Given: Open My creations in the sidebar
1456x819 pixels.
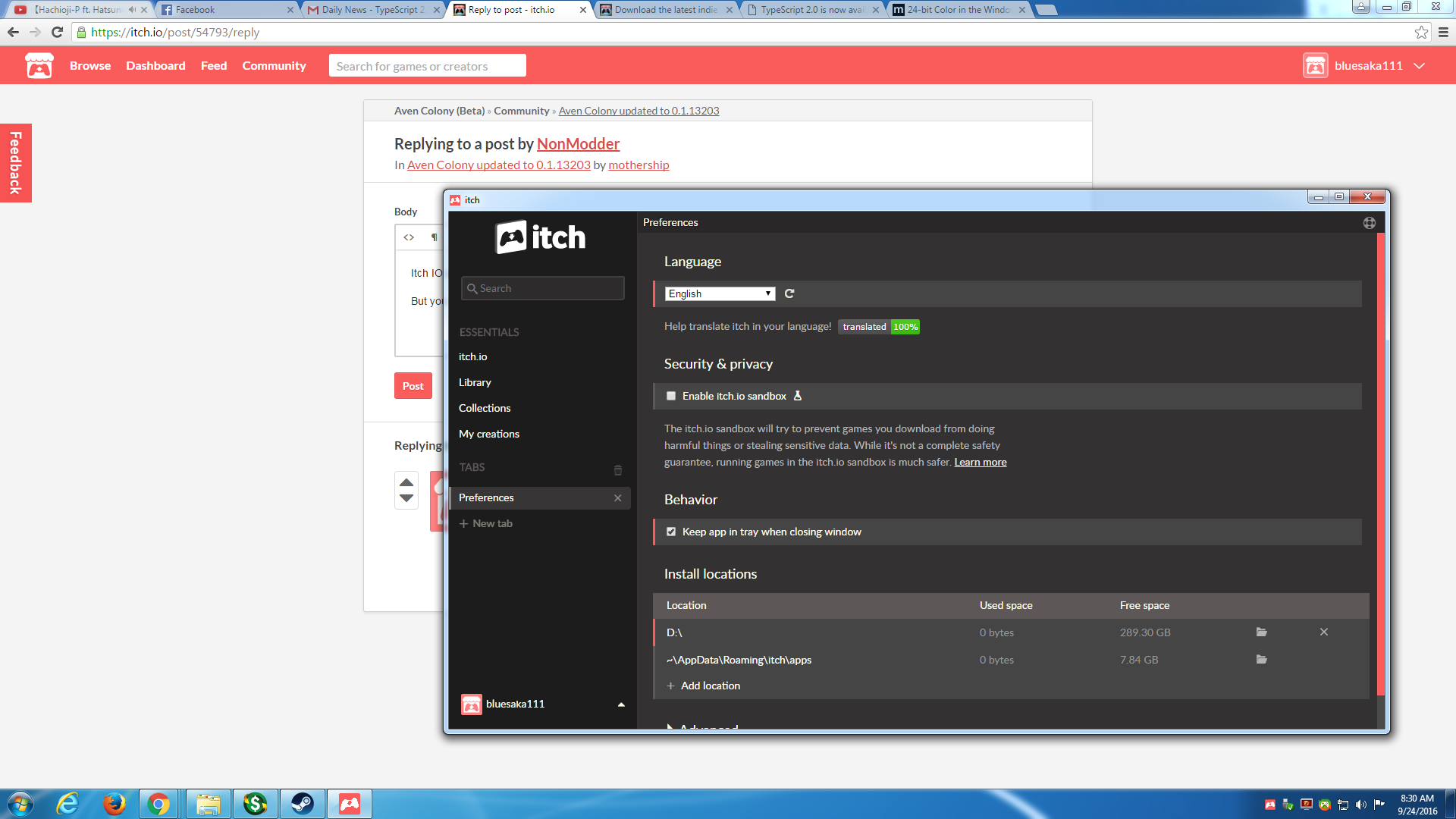Looking at the screenshot, I should 489,434.
